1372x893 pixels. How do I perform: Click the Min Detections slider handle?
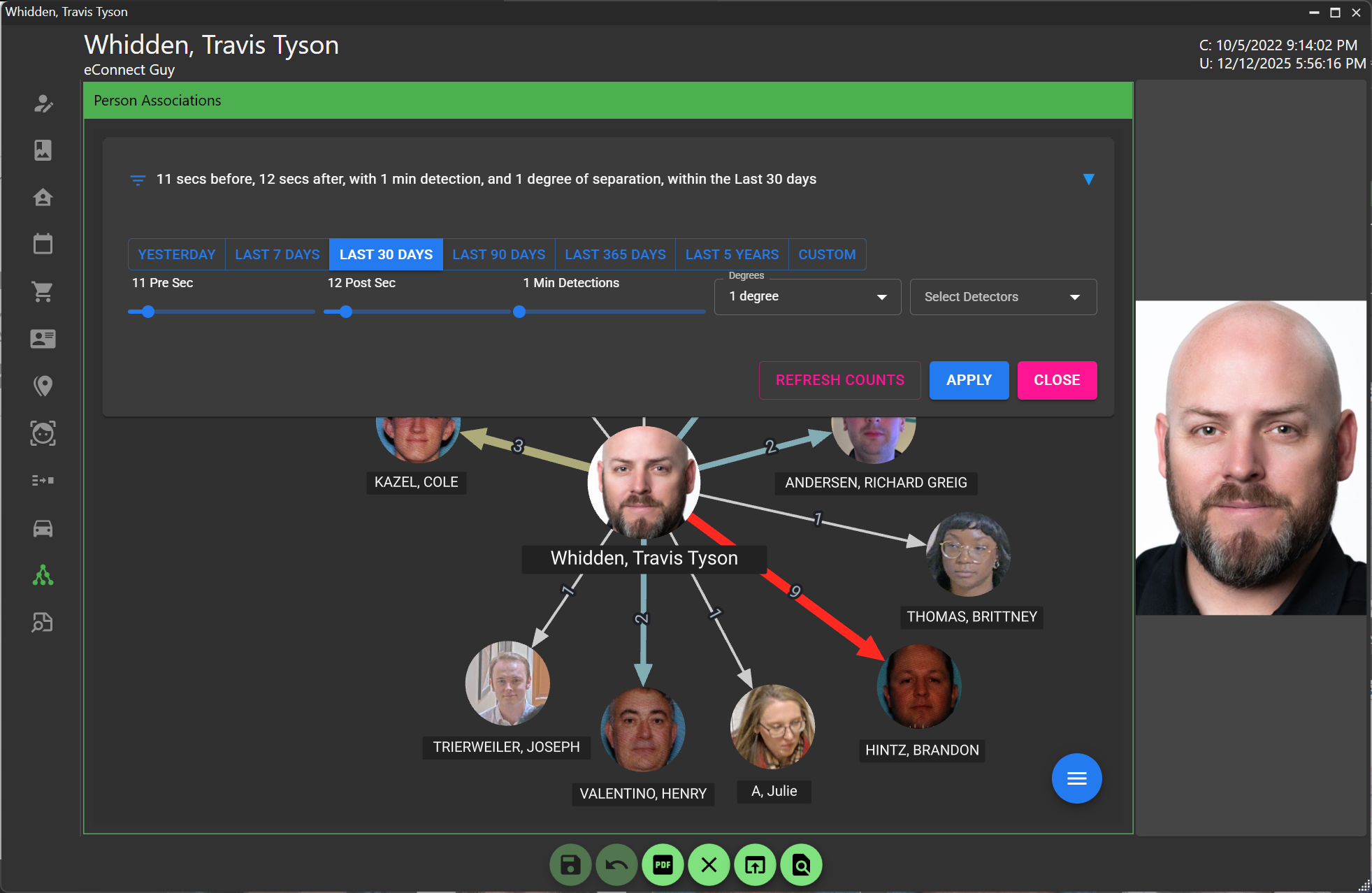[519, 312]
